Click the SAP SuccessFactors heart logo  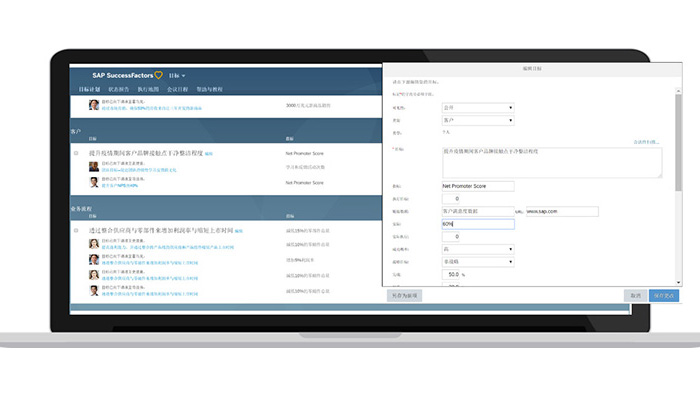pos(158,75)
